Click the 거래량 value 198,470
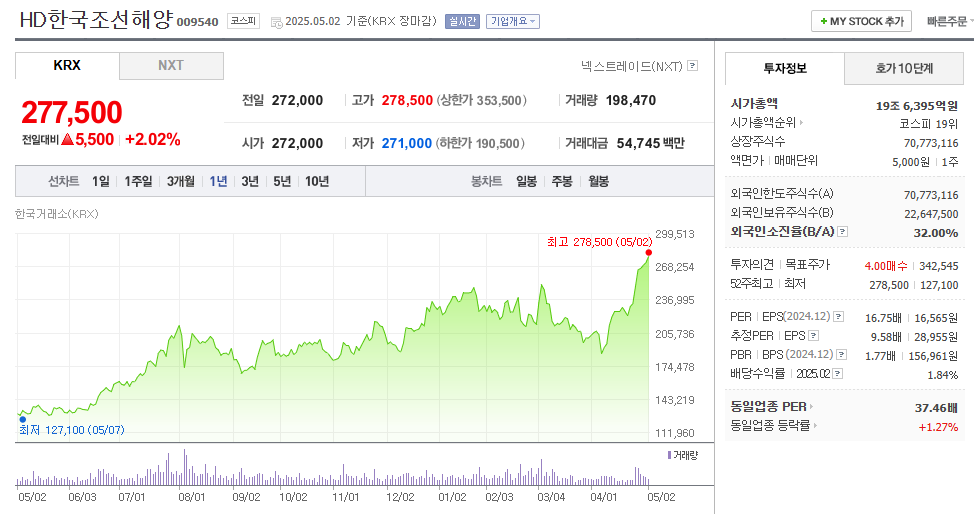This screenshot has height=514, width=974. click(x=630, y=101)
